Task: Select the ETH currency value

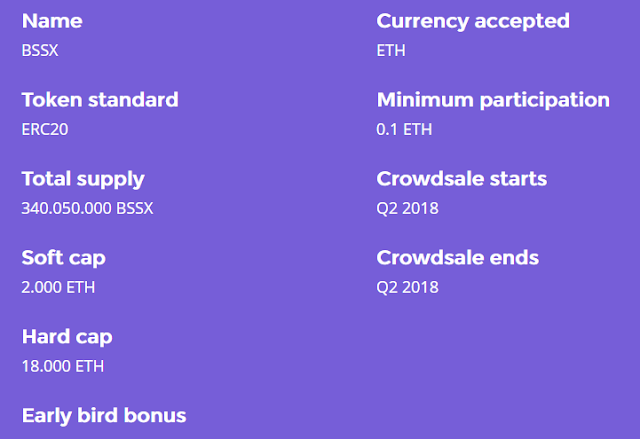Action: point(391,51)
